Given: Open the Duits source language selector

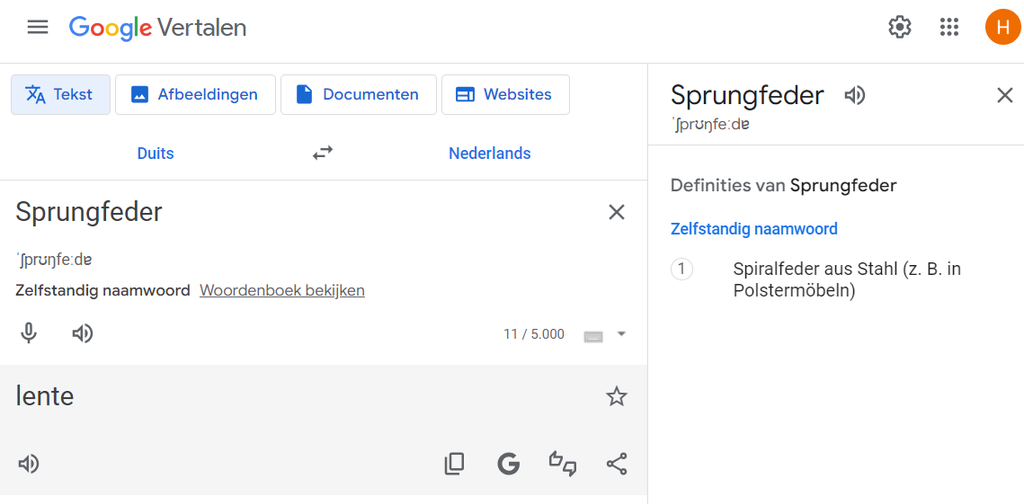Looking at the screenshot, I should [155, 153].
